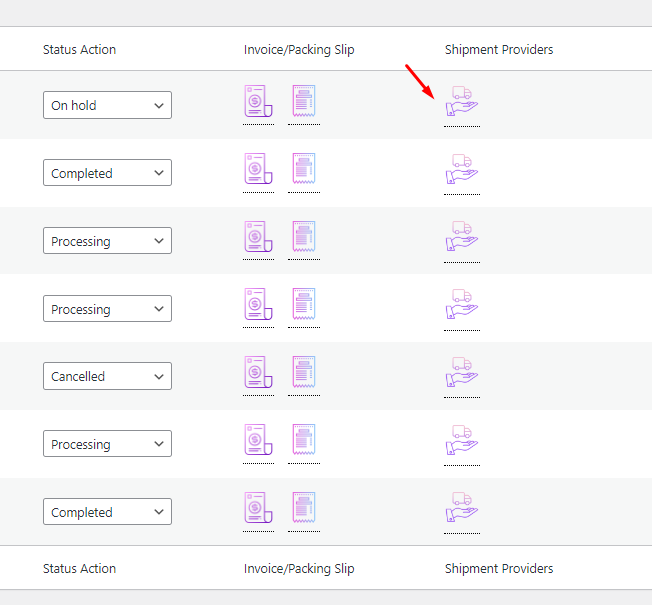652x605 pixels.
Task: Open the invoice in the first Completed row
Action: click(x=258, y=169)
